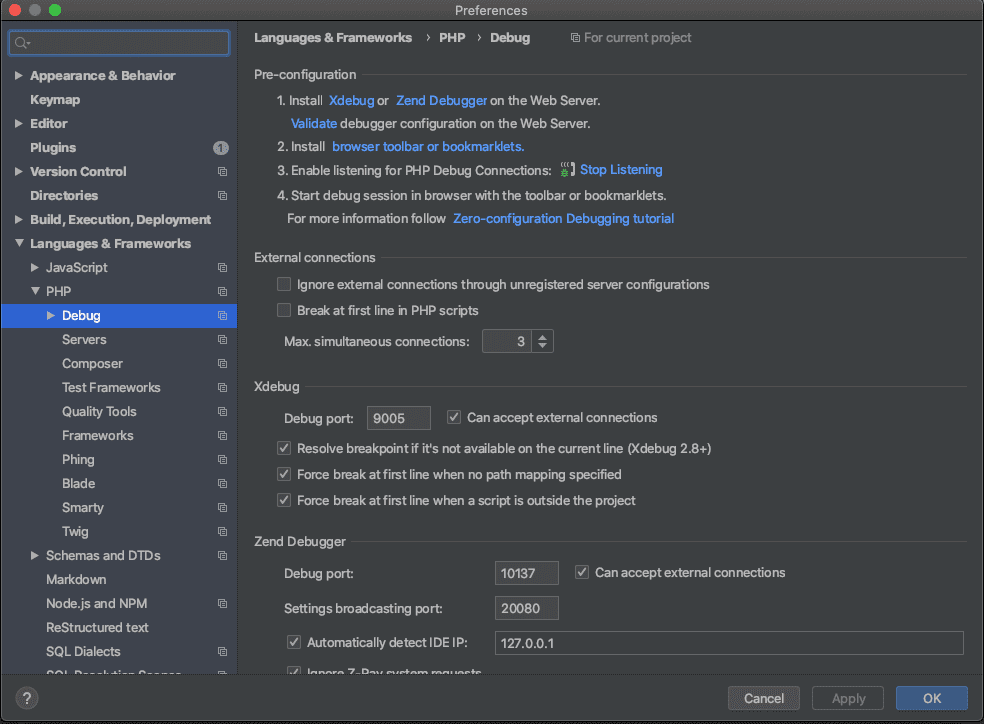This screenshot has height=724, width=984.
Task: Open the Keymap settings page
Action: pyautogui.click(x=55, y=100)
